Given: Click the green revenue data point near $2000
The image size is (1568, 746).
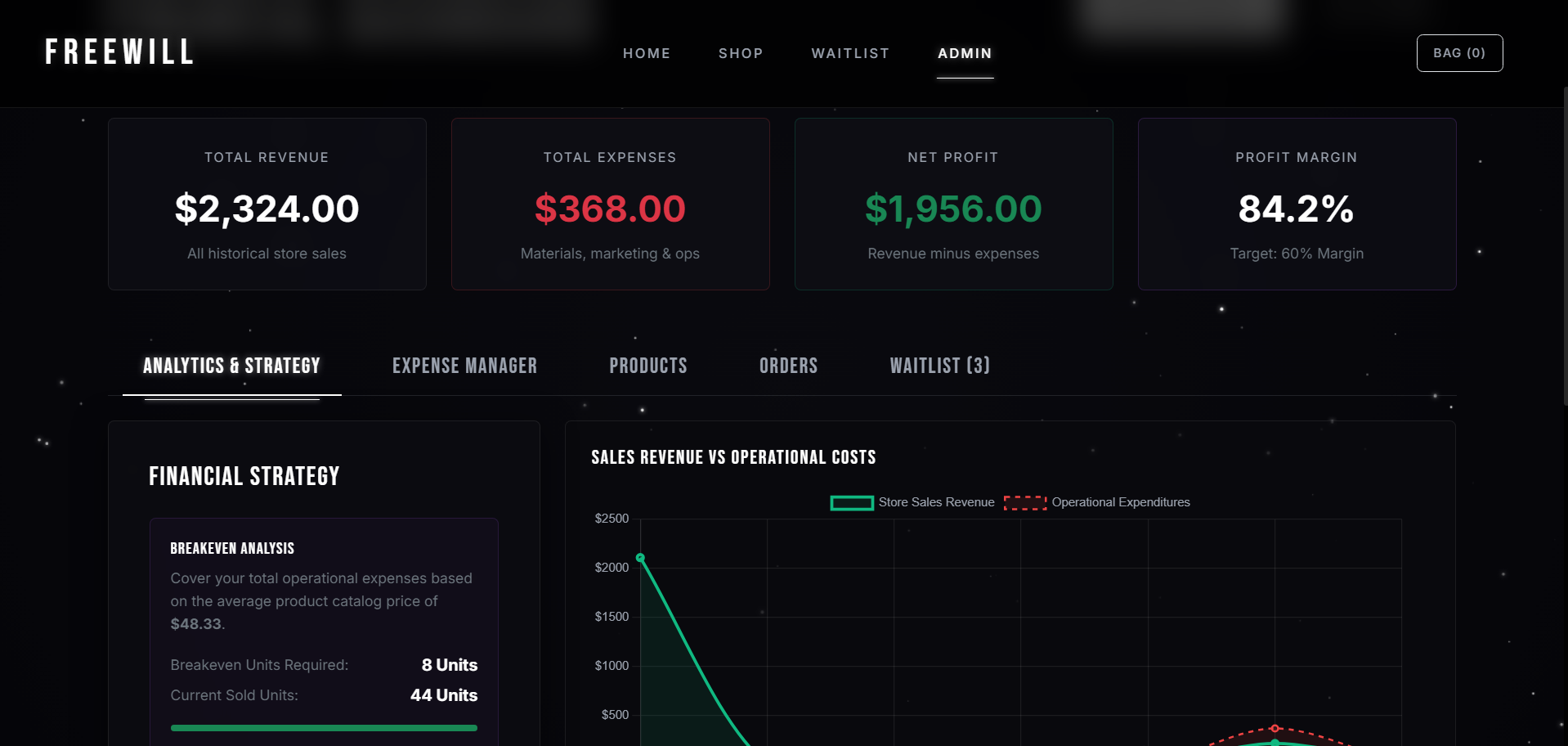Looking at the screenshot, I should 640,558.
